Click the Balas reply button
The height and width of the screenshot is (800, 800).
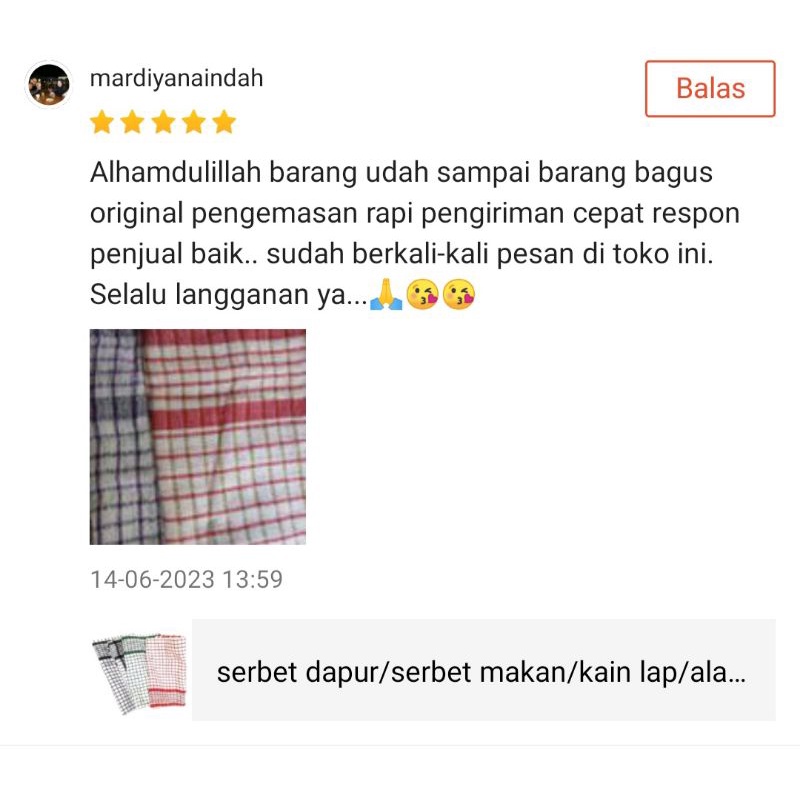[710, 88]
